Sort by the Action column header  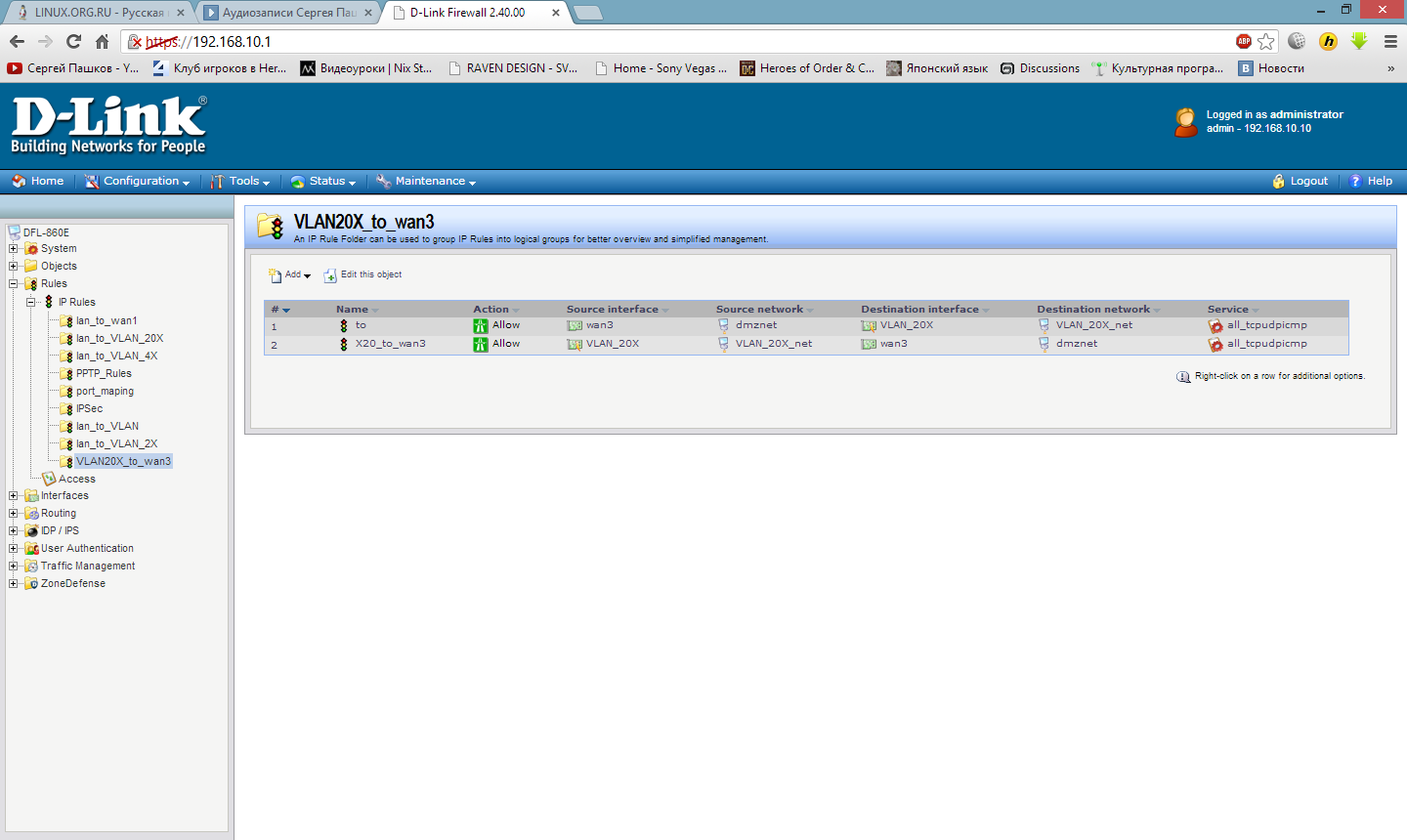coord(490,310)
